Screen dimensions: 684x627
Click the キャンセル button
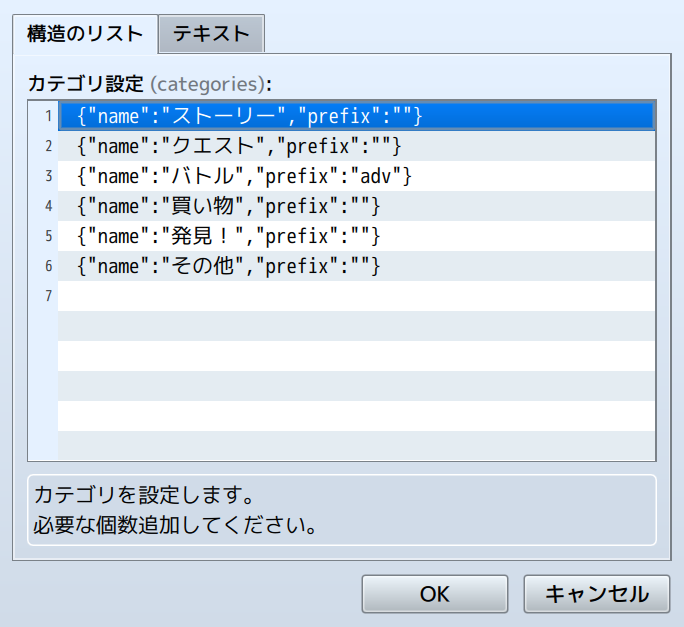(596, 594)
